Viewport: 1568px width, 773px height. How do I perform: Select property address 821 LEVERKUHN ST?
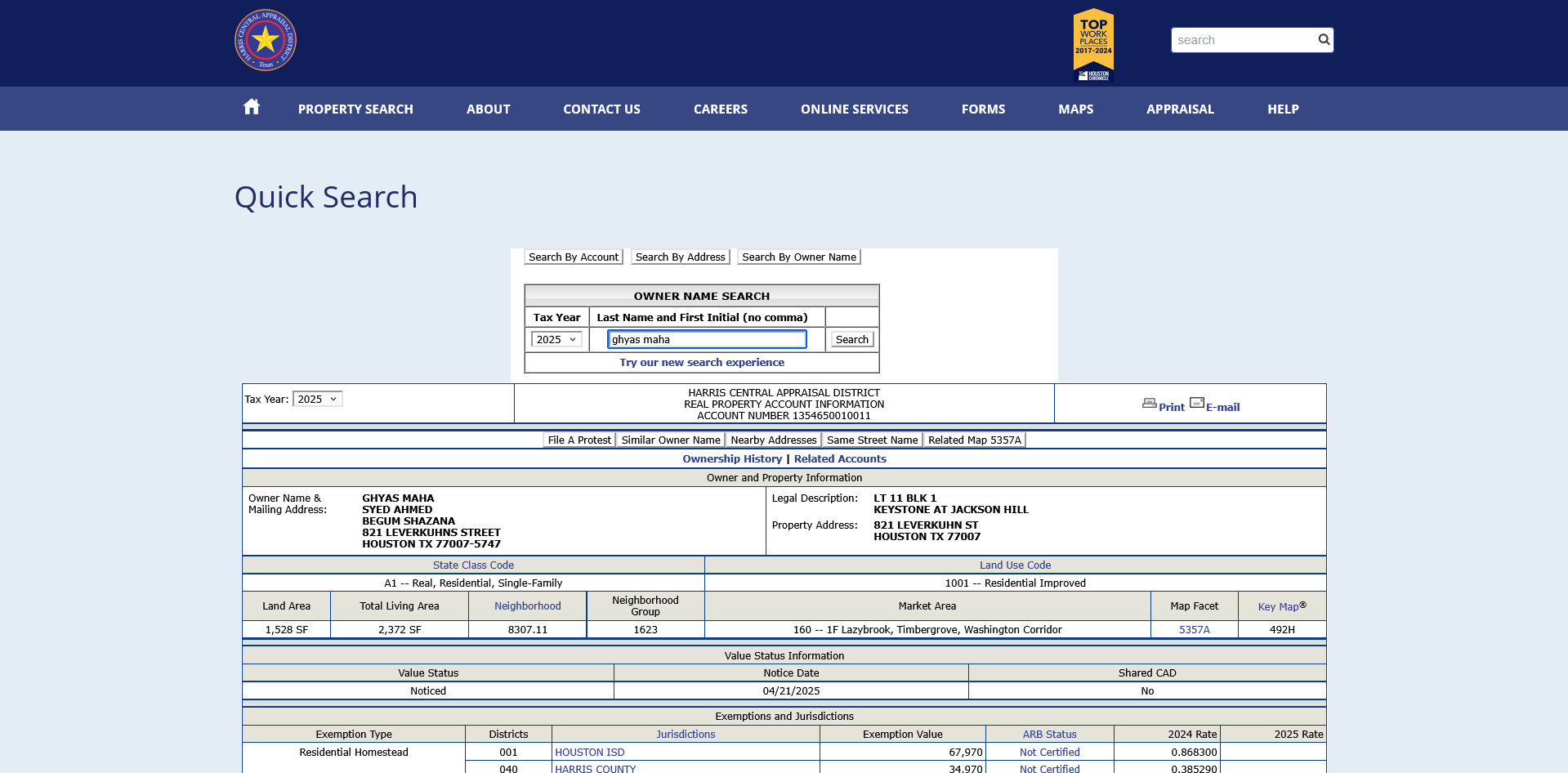click(926, 525)
